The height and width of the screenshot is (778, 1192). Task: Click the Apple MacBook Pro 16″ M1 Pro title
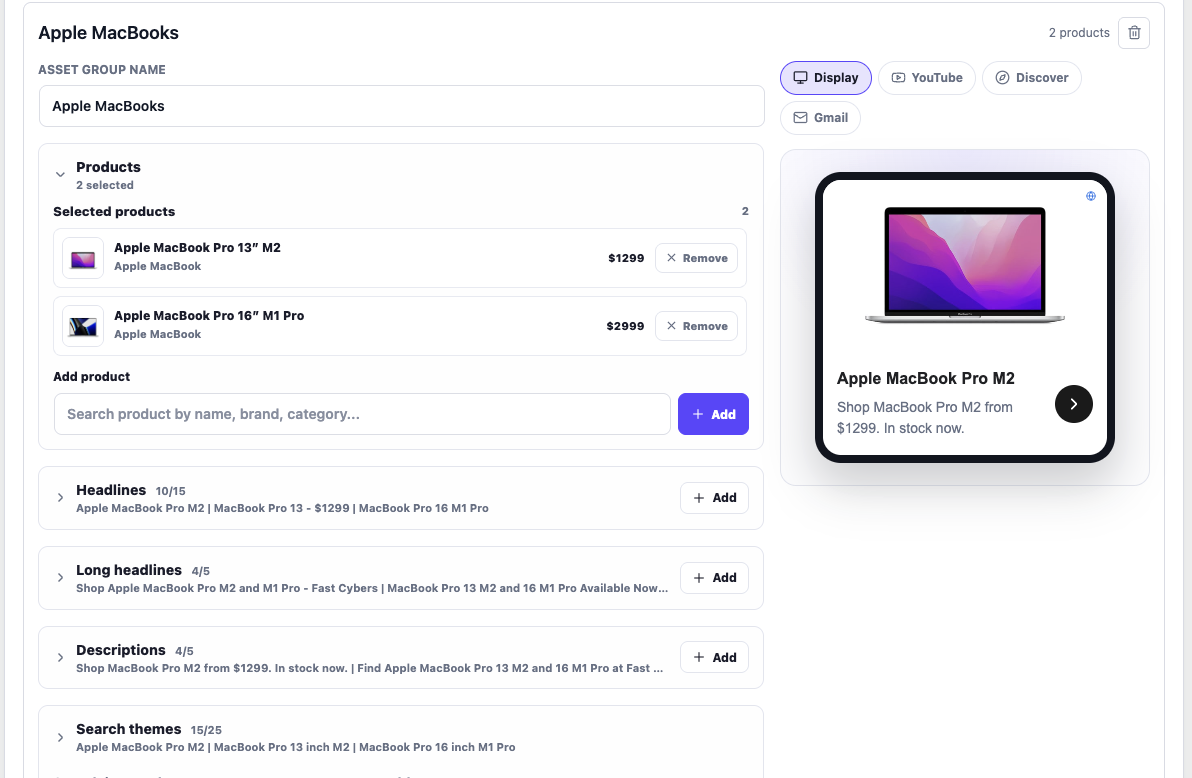pos(209,316)
